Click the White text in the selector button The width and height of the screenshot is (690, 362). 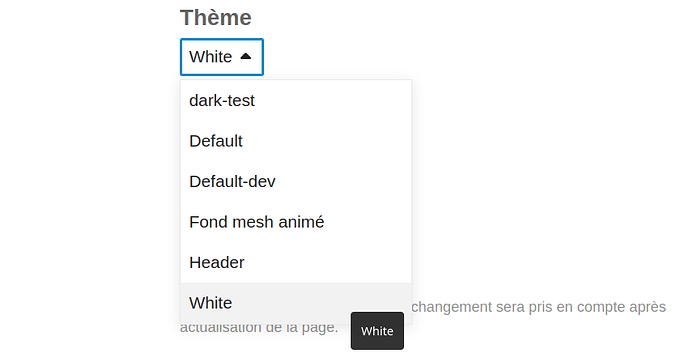click(210, 57)
